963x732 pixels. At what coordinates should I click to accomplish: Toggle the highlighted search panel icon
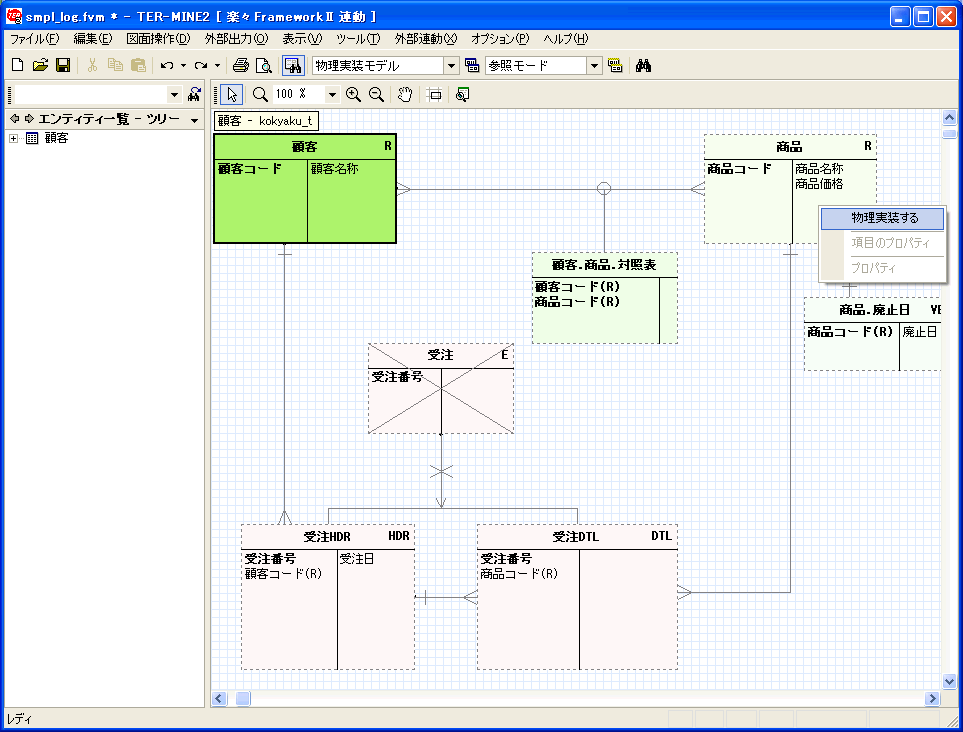tap(293, 65)
